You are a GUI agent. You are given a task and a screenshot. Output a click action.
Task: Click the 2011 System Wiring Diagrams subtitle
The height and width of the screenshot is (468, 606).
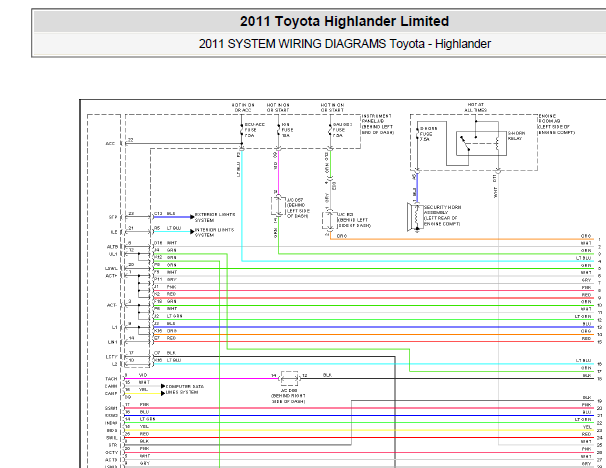tap(344, 44)
